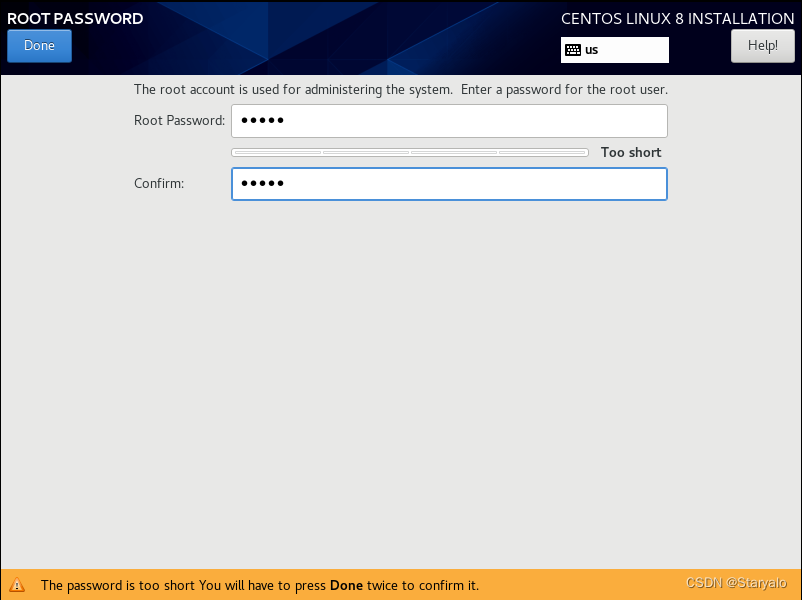This screenshot has width=802, height=600.
Task: Click the keyboard layout icon
Action: 573,50
